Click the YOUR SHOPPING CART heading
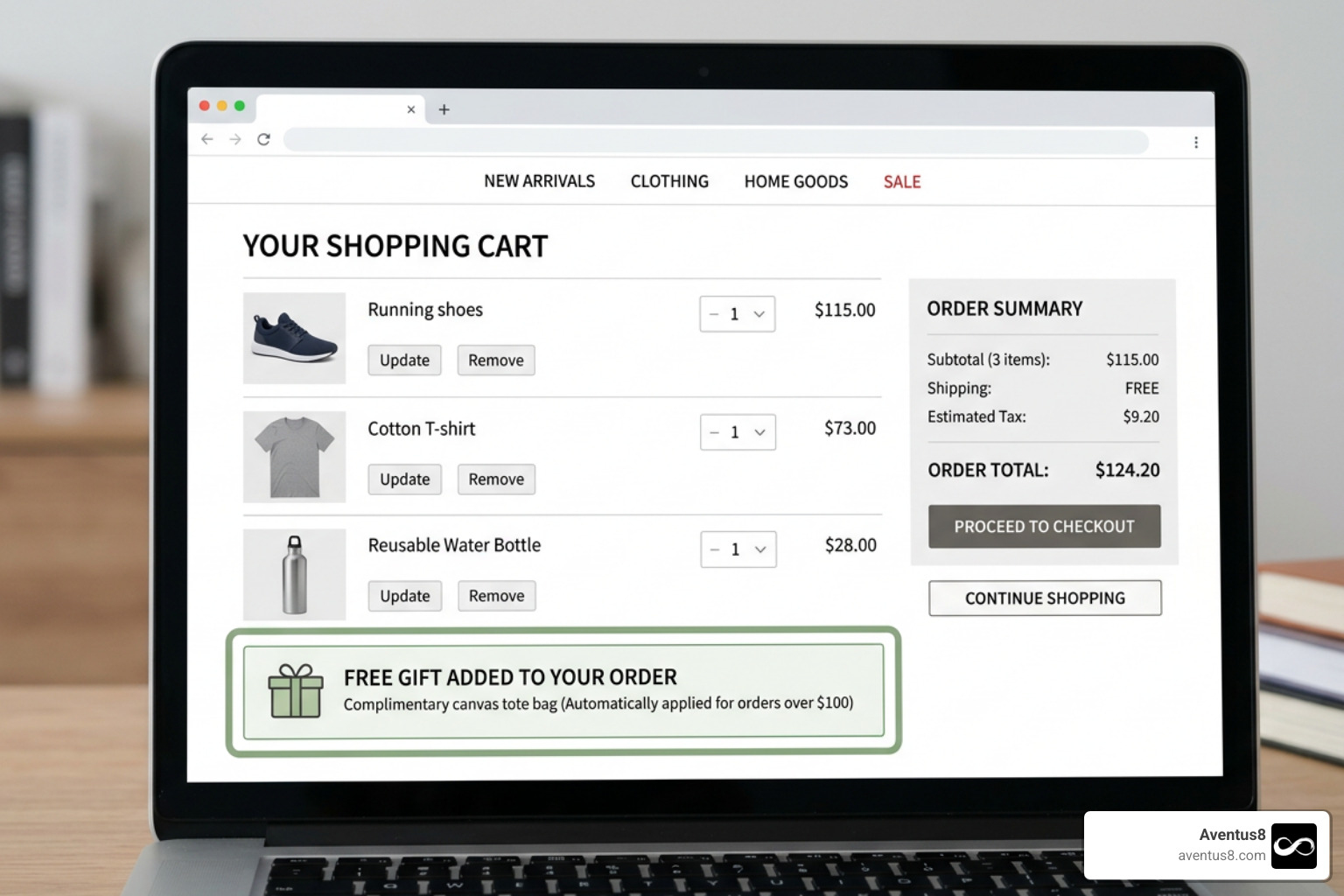Screen dimensions: 1344x896 click(395, 246)
